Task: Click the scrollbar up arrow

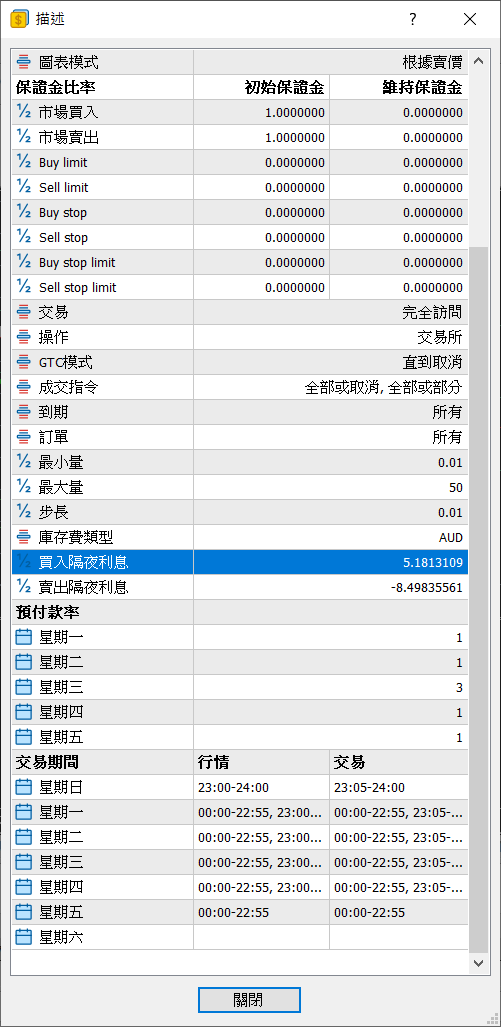Action: 478,62
